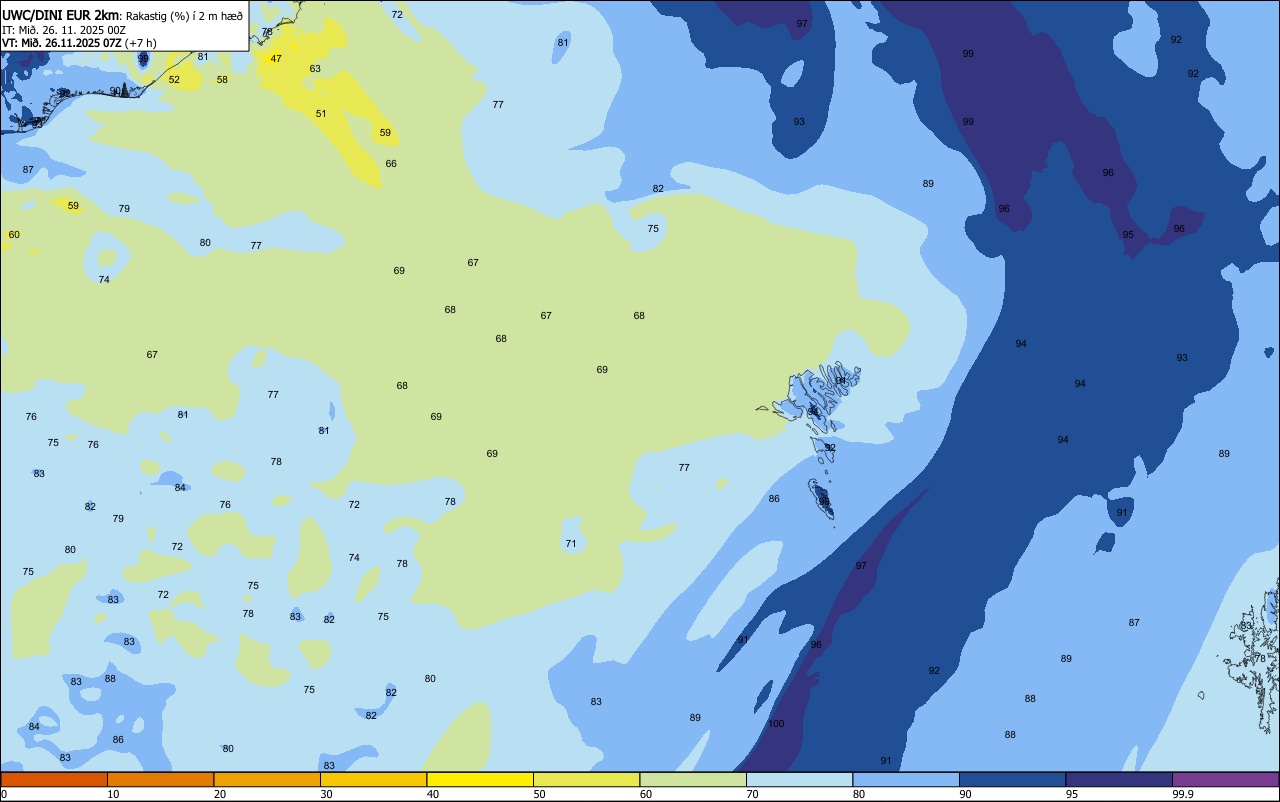Click the purple legend swatch above 99.9
Viewport: 1280px width, 802px height.
coord(1225,779)
